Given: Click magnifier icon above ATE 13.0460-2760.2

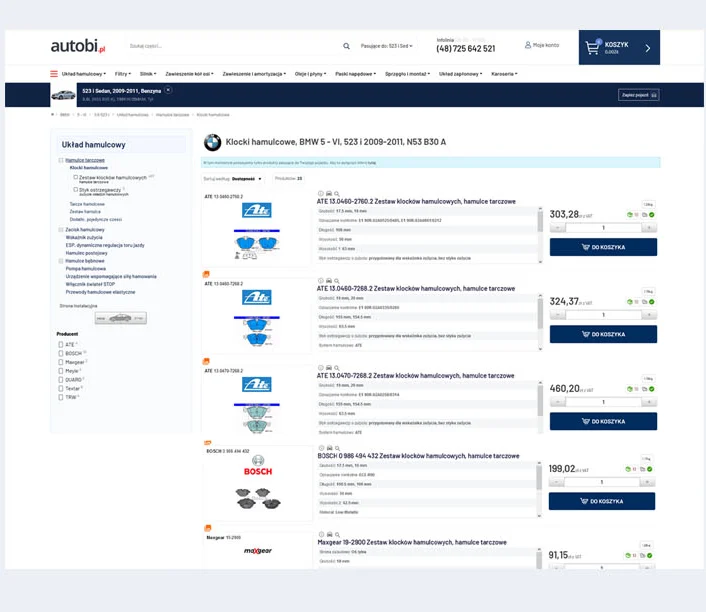Looking at the screenshot, I should click(x=336, y=194).
